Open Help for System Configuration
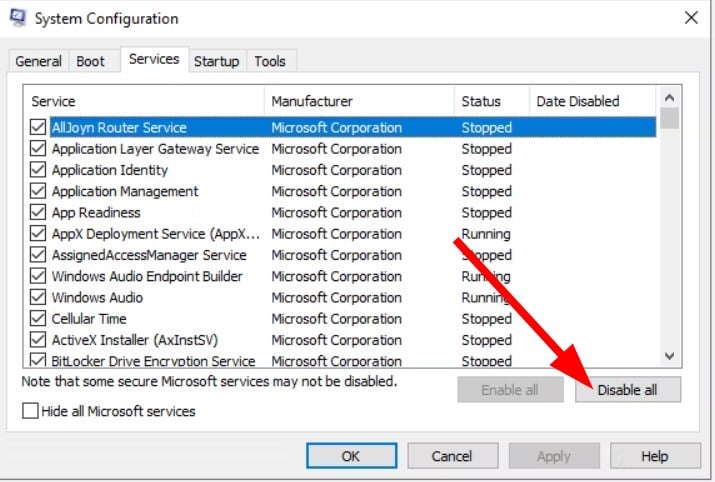The width and height of the screenshot is (715, 482). pos(654,456)
